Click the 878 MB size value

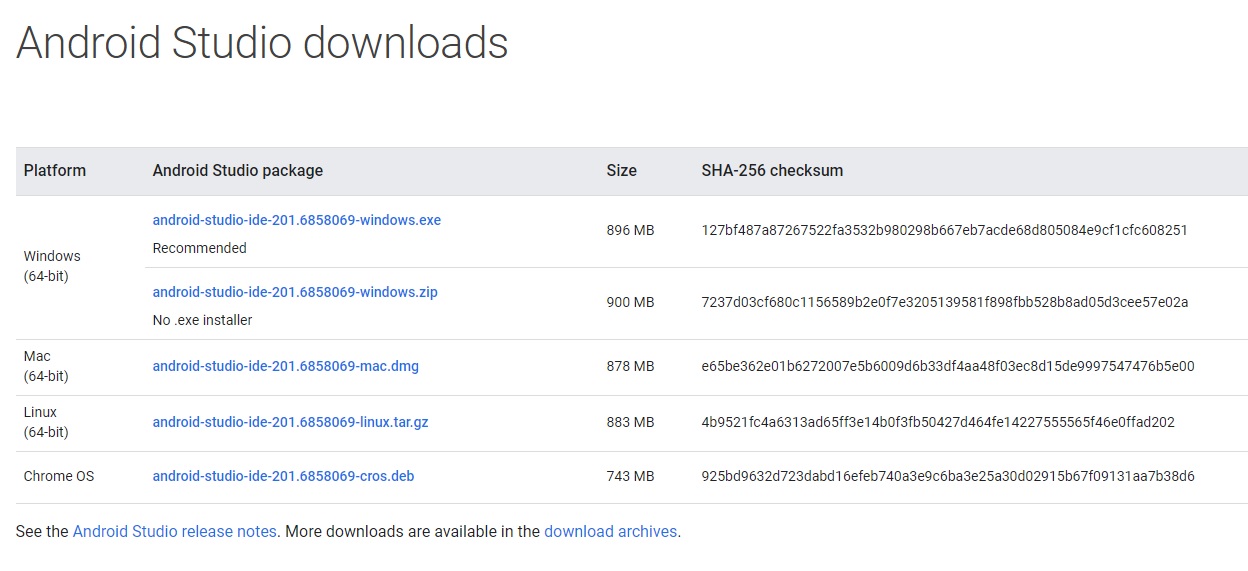(630, 366)
